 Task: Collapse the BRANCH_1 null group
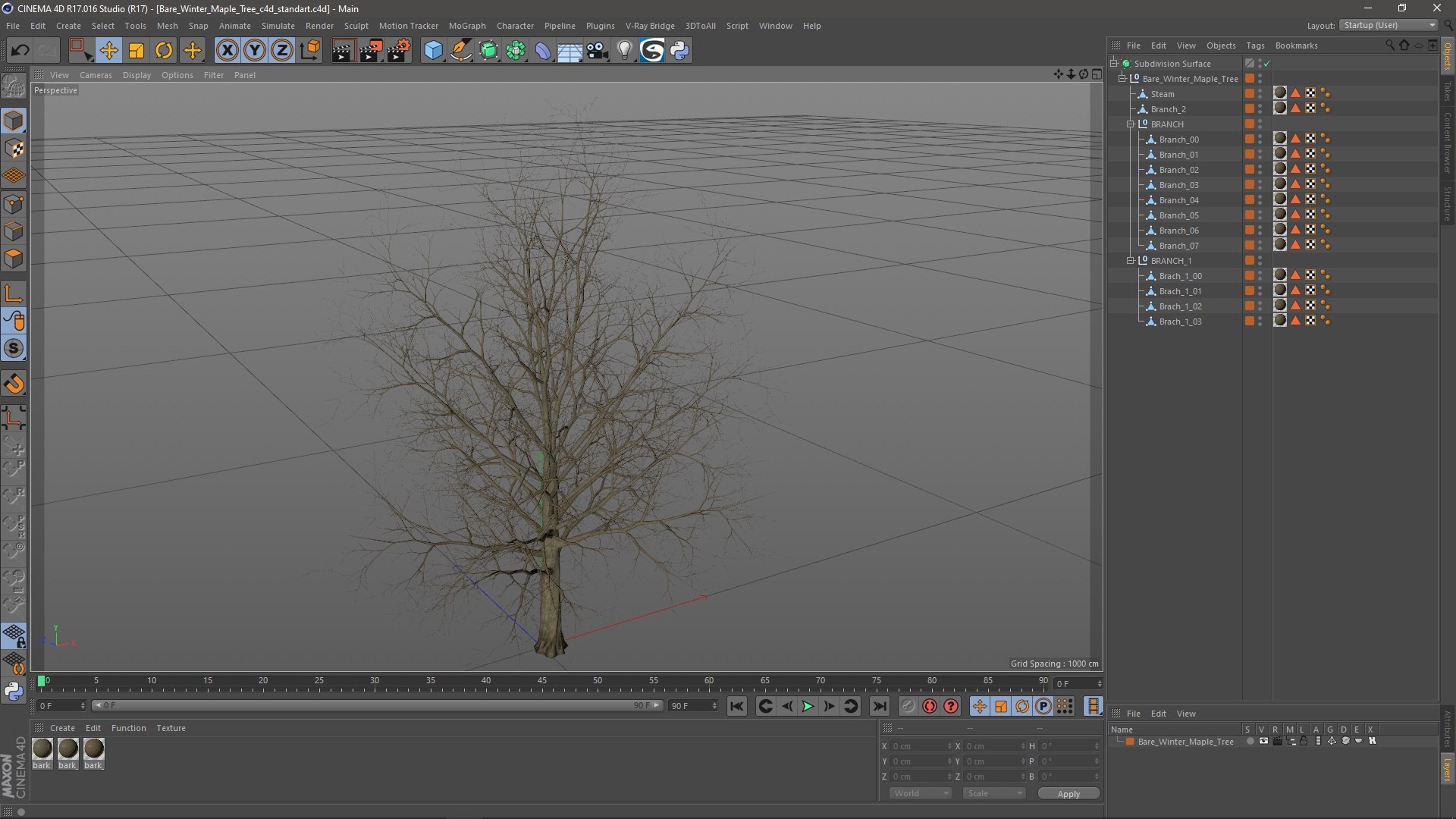coord(1131,261)
